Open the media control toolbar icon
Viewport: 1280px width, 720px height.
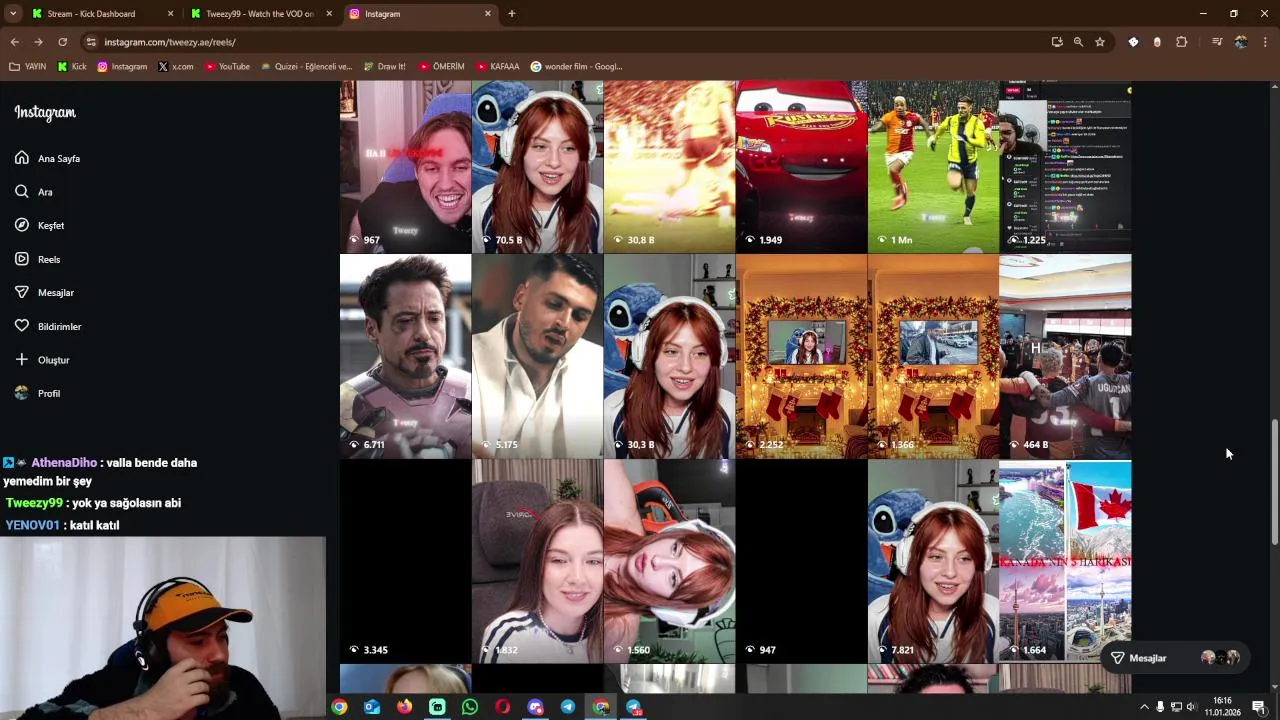click(1217, 42)
